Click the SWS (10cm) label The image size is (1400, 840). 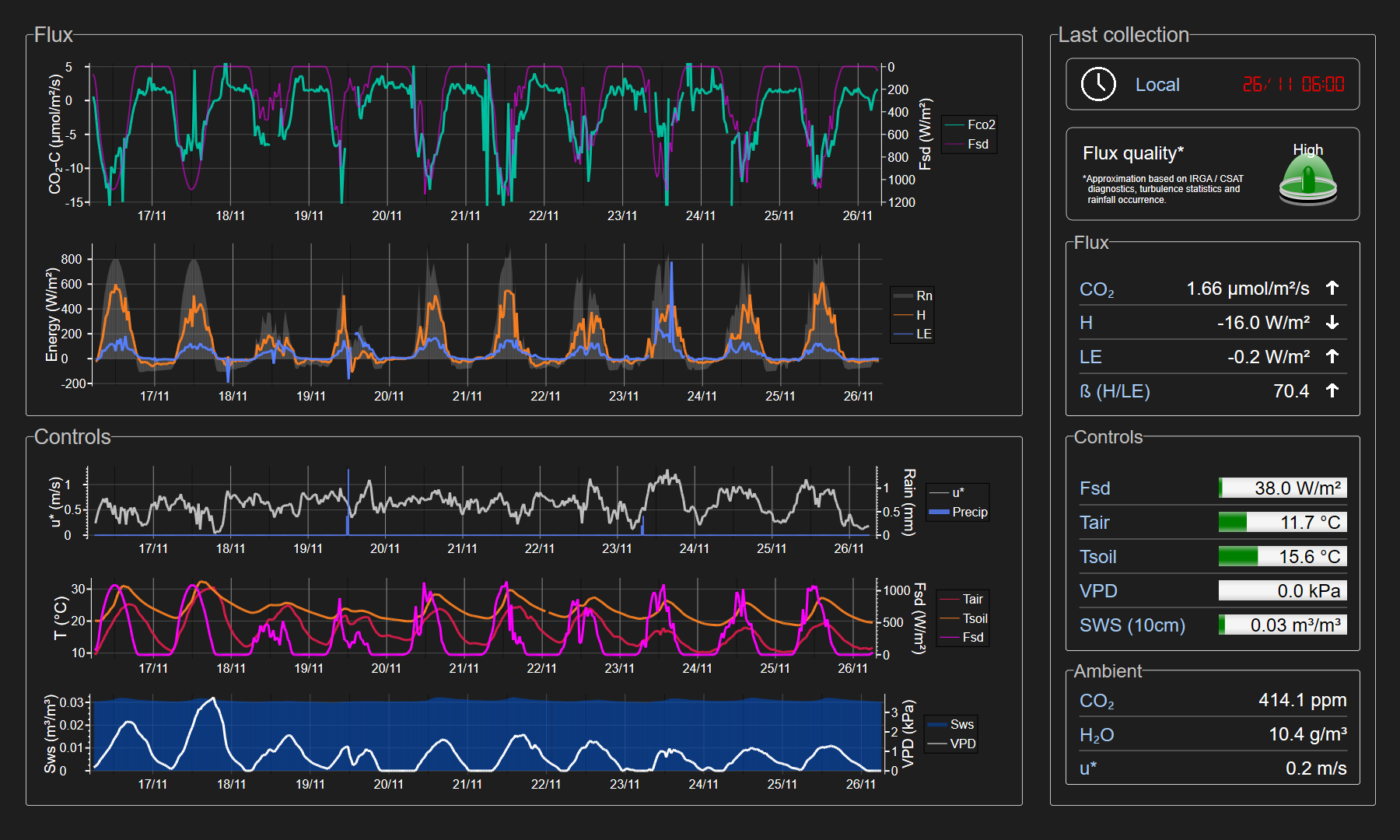tap(1132, 625)
